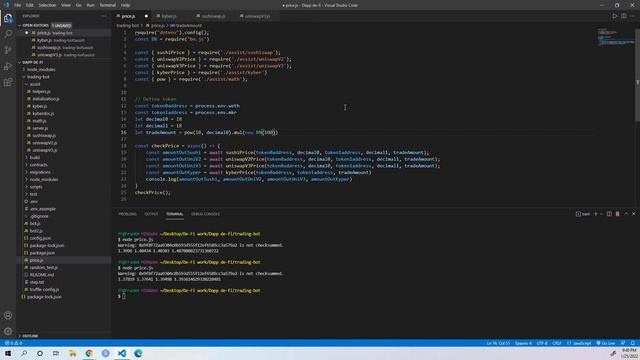Click the feedback icon in status bar

tap(623, 343)
